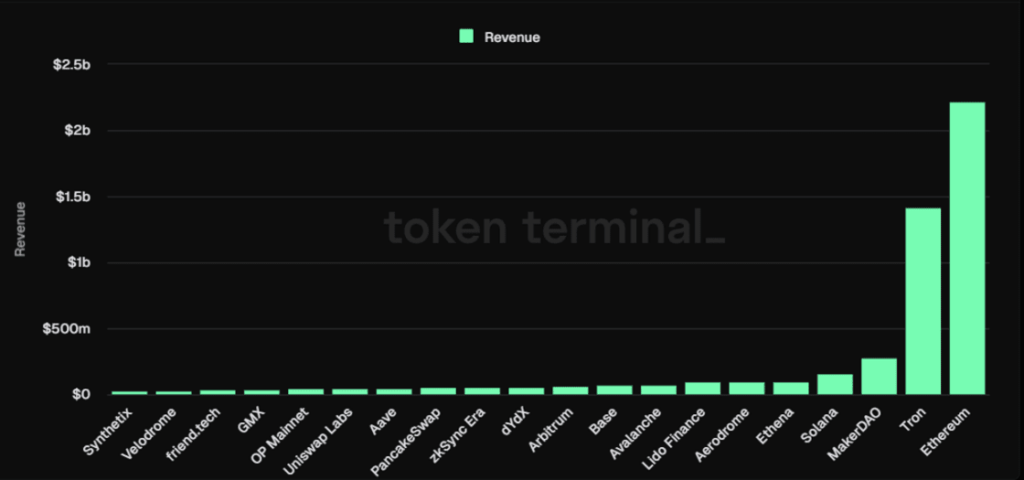This screenshot has height=480, width=1024.
Task: Click the $1.5b y-axis value
Action: point(71,197)
